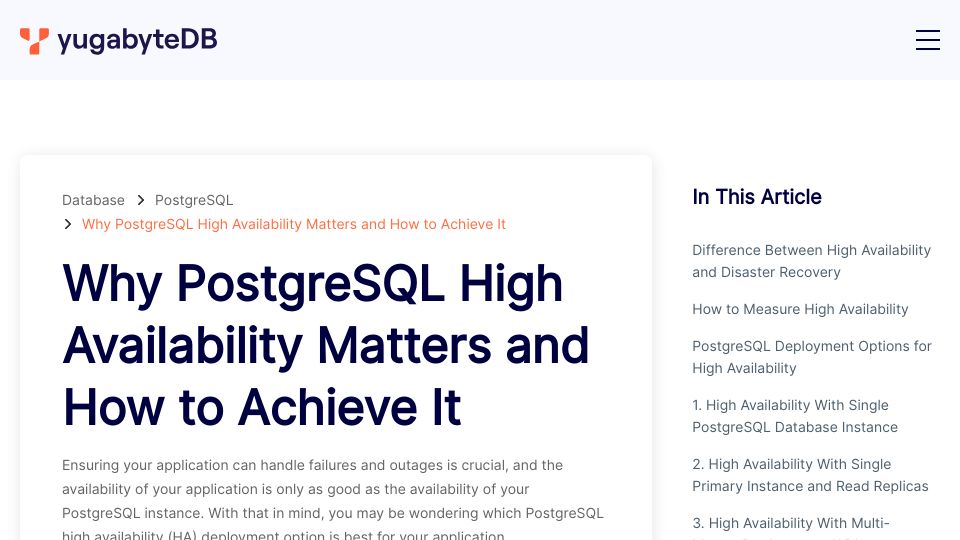Open the PostgreSQL breadcrumb link
The width and height of the screenshot is (960, 540).
[193, 200]
